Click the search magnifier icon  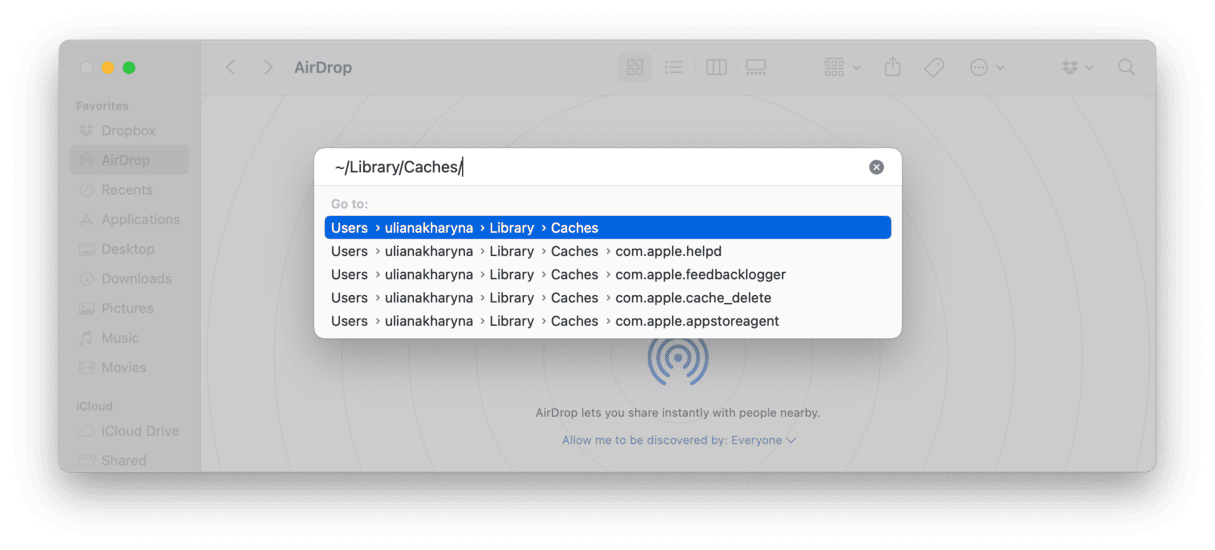pyautogui.click(x=1126, y=67)
